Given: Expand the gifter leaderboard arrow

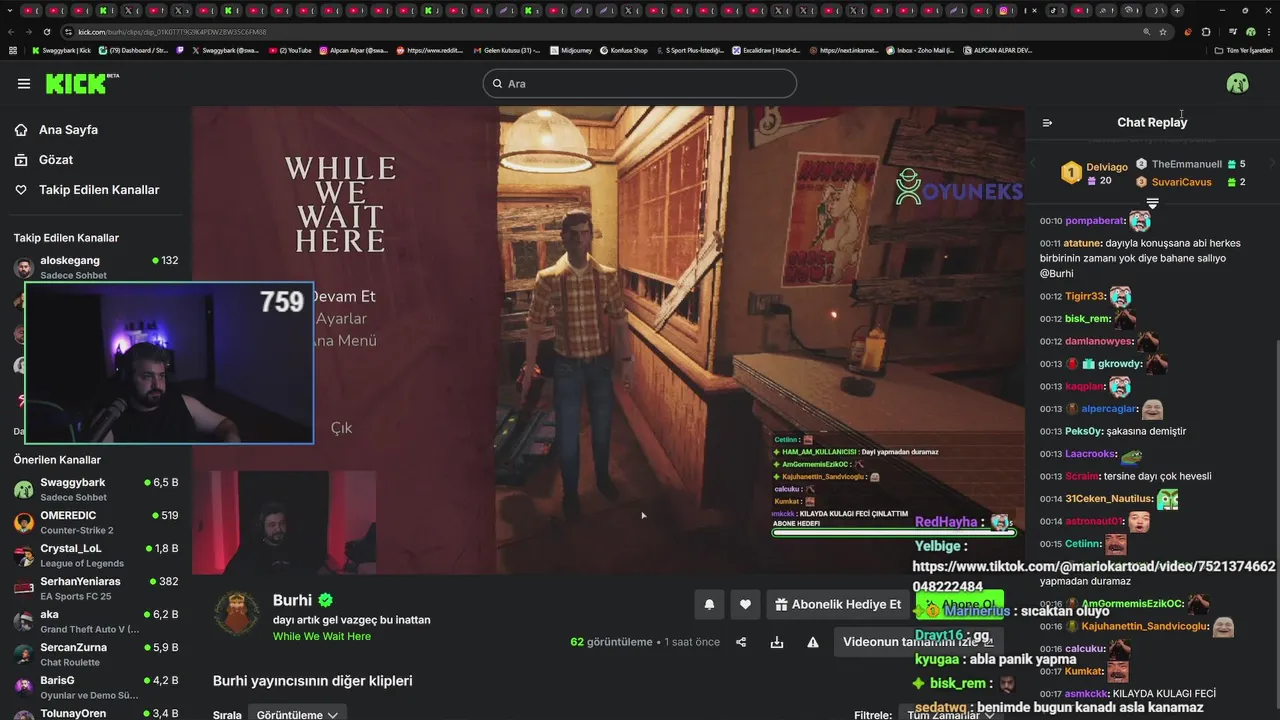Looking at the screenshot, I should point(1152,203).
